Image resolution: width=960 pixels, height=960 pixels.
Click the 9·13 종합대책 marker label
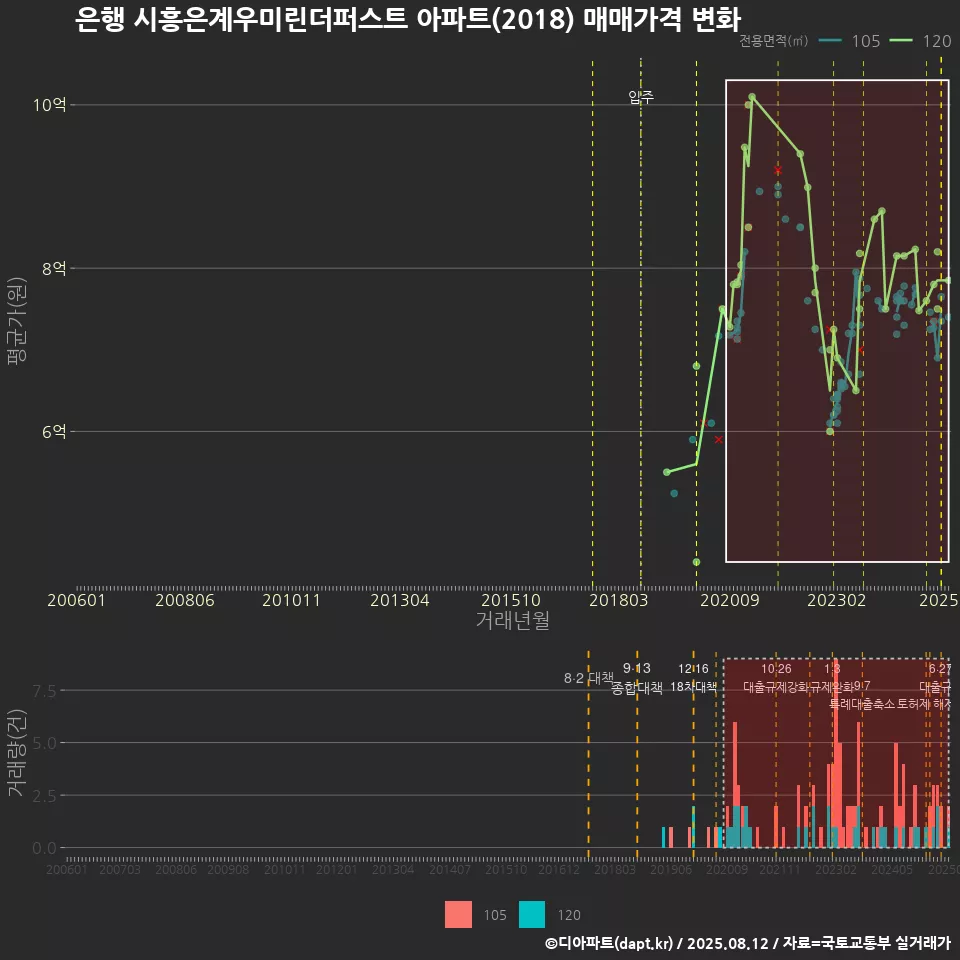(637, 678)
